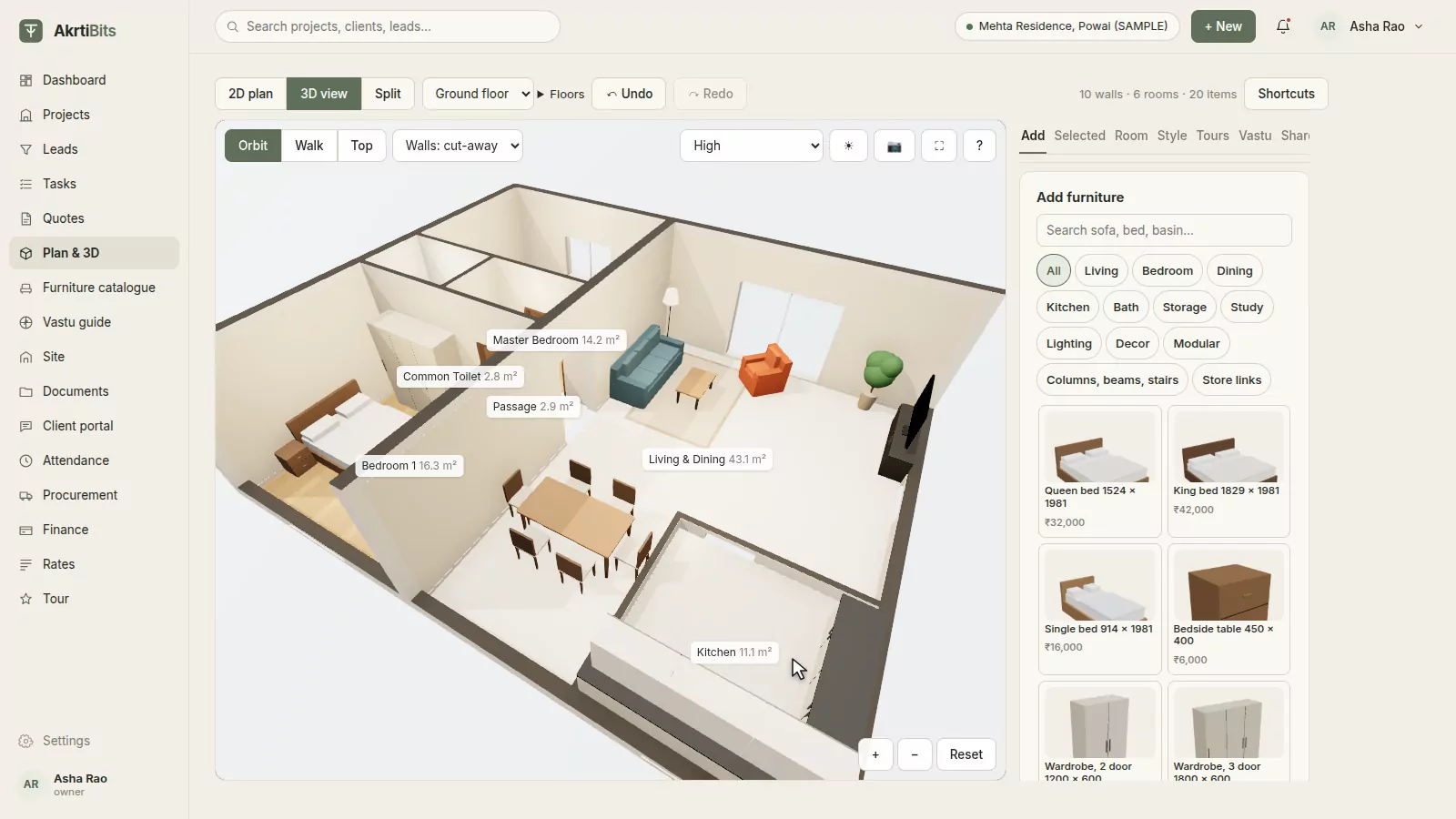Open the Ground floor dropdown
The width and height of the screenshot is (1456, 819).
click(478, 94)
